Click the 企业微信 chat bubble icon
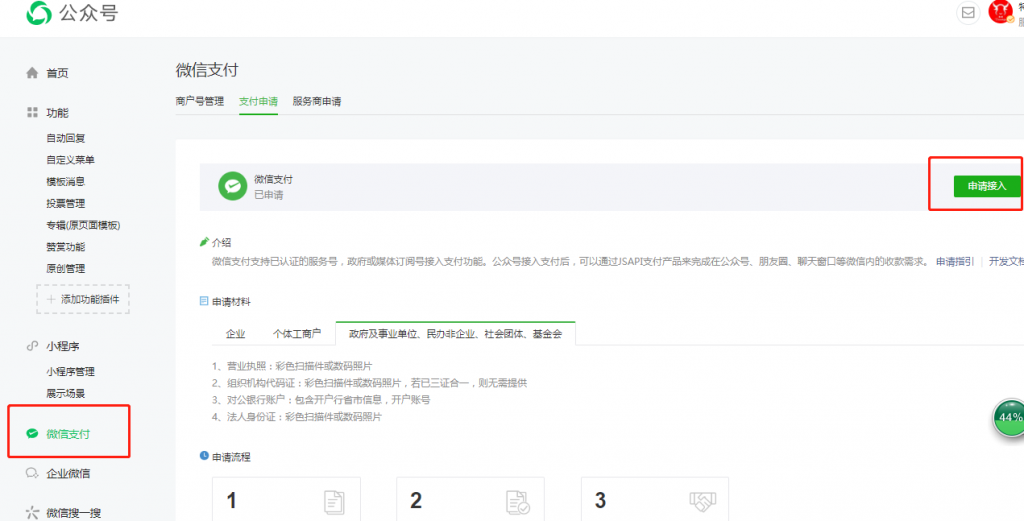The height and width of the screenshot is (521, 1024). point(32,473)
